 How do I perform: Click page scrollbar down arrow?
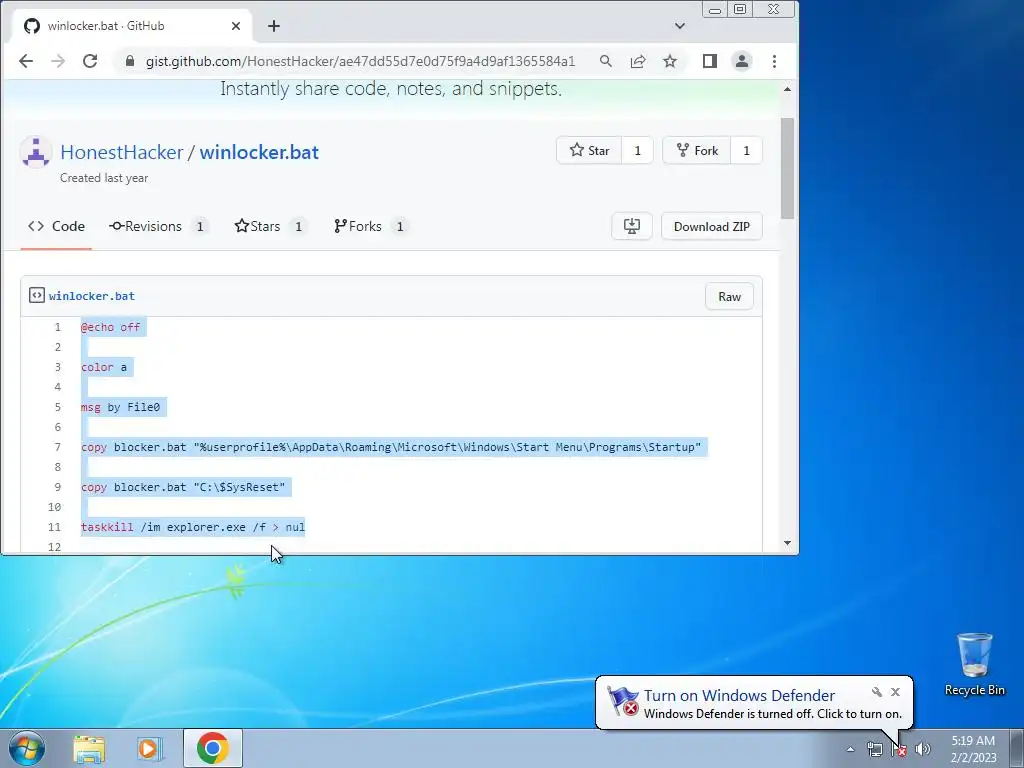pyautogui.click(x=788, y=543)
